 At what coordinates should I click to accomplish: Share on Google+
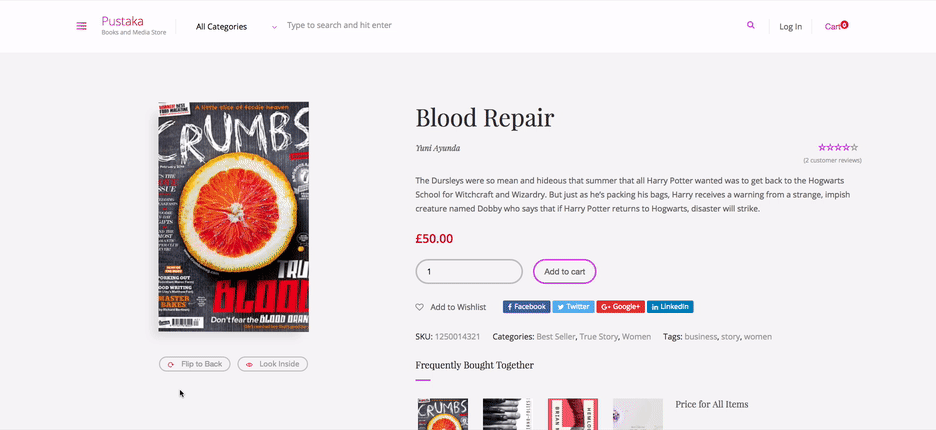[x=621, y=307]
